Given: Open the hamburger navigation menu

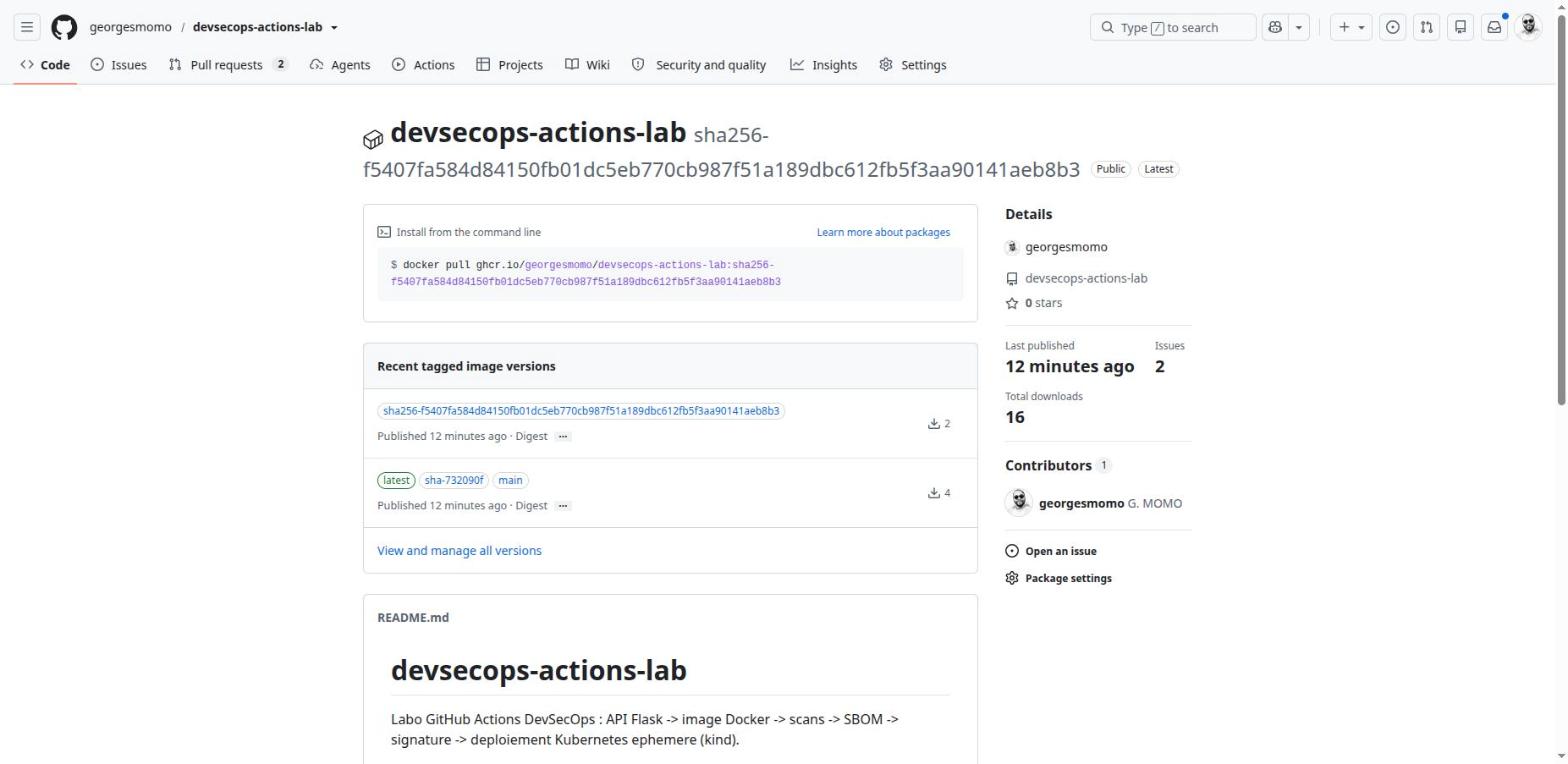Looking at the screenshot, I should pos(27,27).
